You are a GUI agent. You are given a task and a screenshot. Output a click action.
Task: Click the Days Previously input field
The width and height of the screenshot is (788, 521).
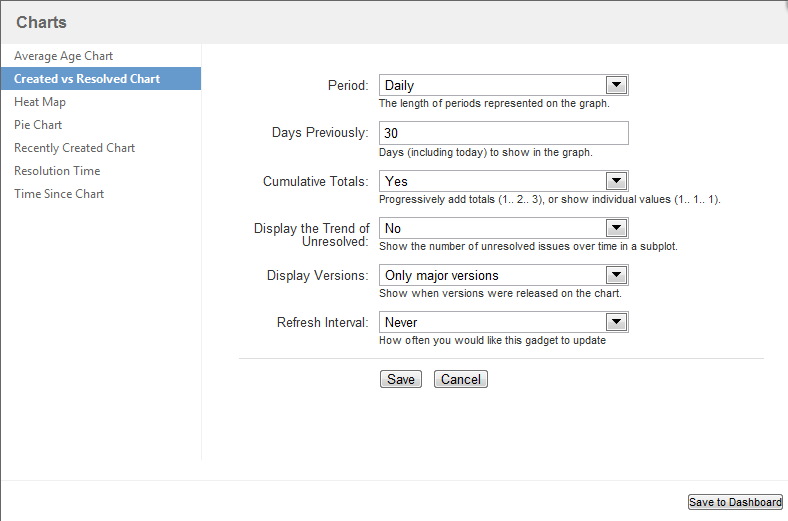[503, 133]
